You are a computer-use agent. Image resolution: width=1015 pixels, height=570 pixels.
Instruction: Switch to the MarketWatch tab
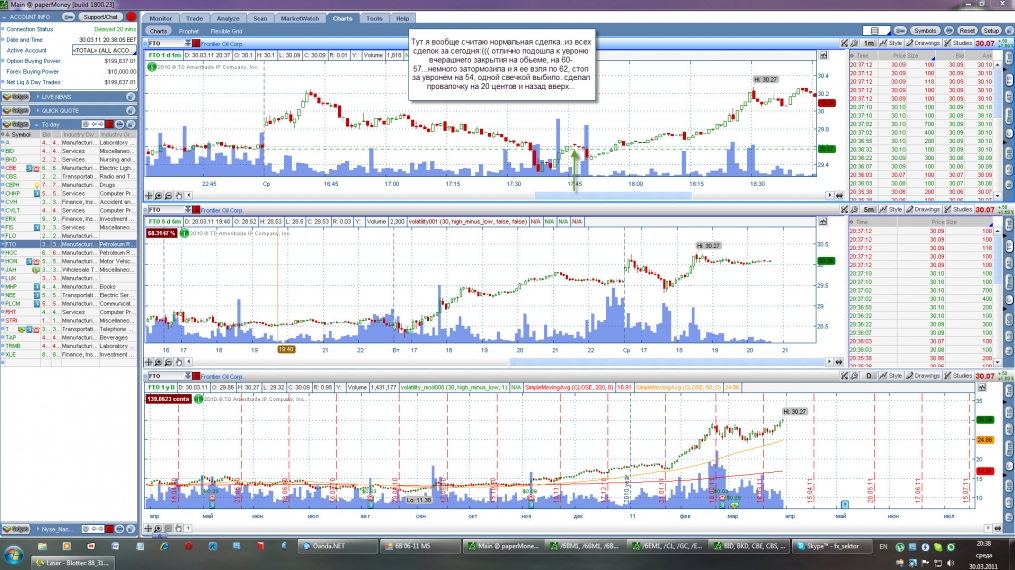tap(300, 18)
